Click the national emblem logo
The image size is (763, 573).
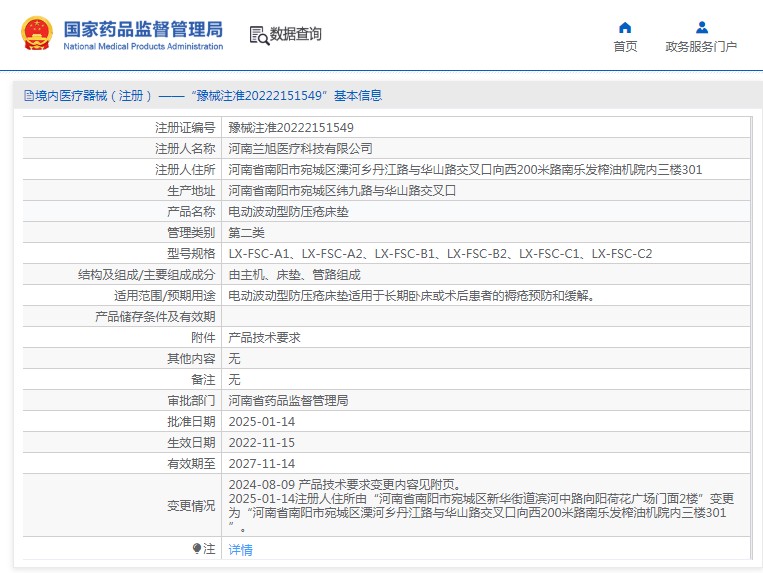point(37,33)
